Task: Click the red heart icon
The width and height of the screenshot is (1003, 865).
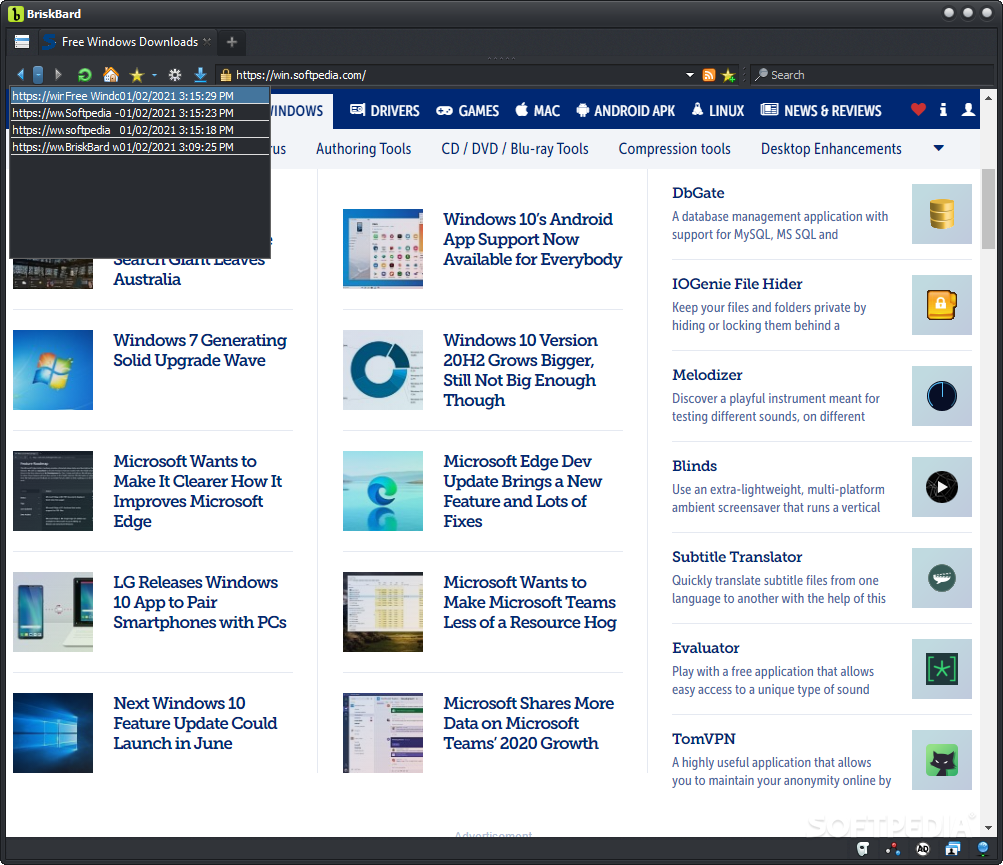Action: (918, 110)
